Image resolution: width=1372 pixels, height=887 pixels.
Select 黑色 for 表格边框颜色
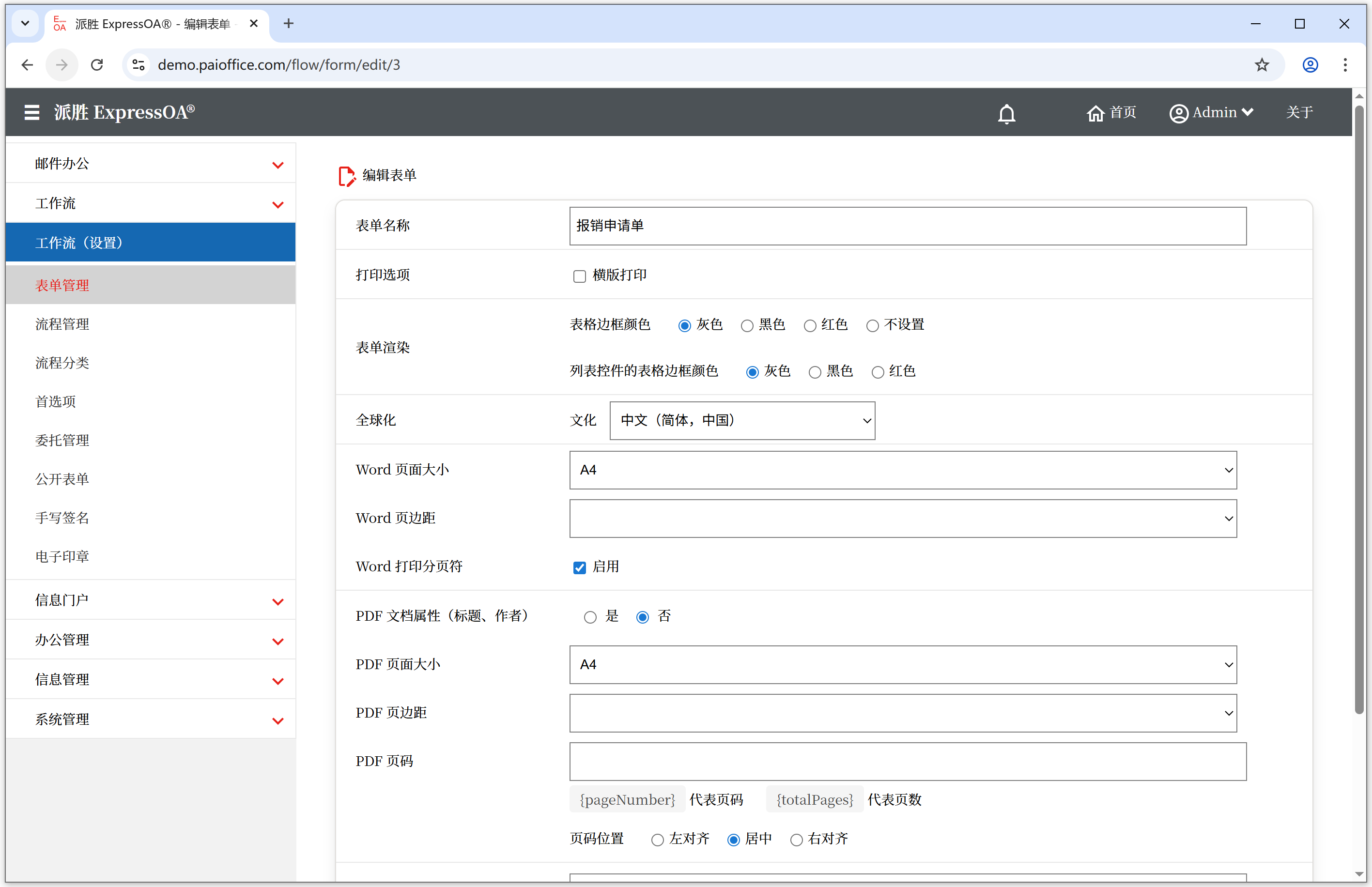pyautogui.click(x=746, y=326)
